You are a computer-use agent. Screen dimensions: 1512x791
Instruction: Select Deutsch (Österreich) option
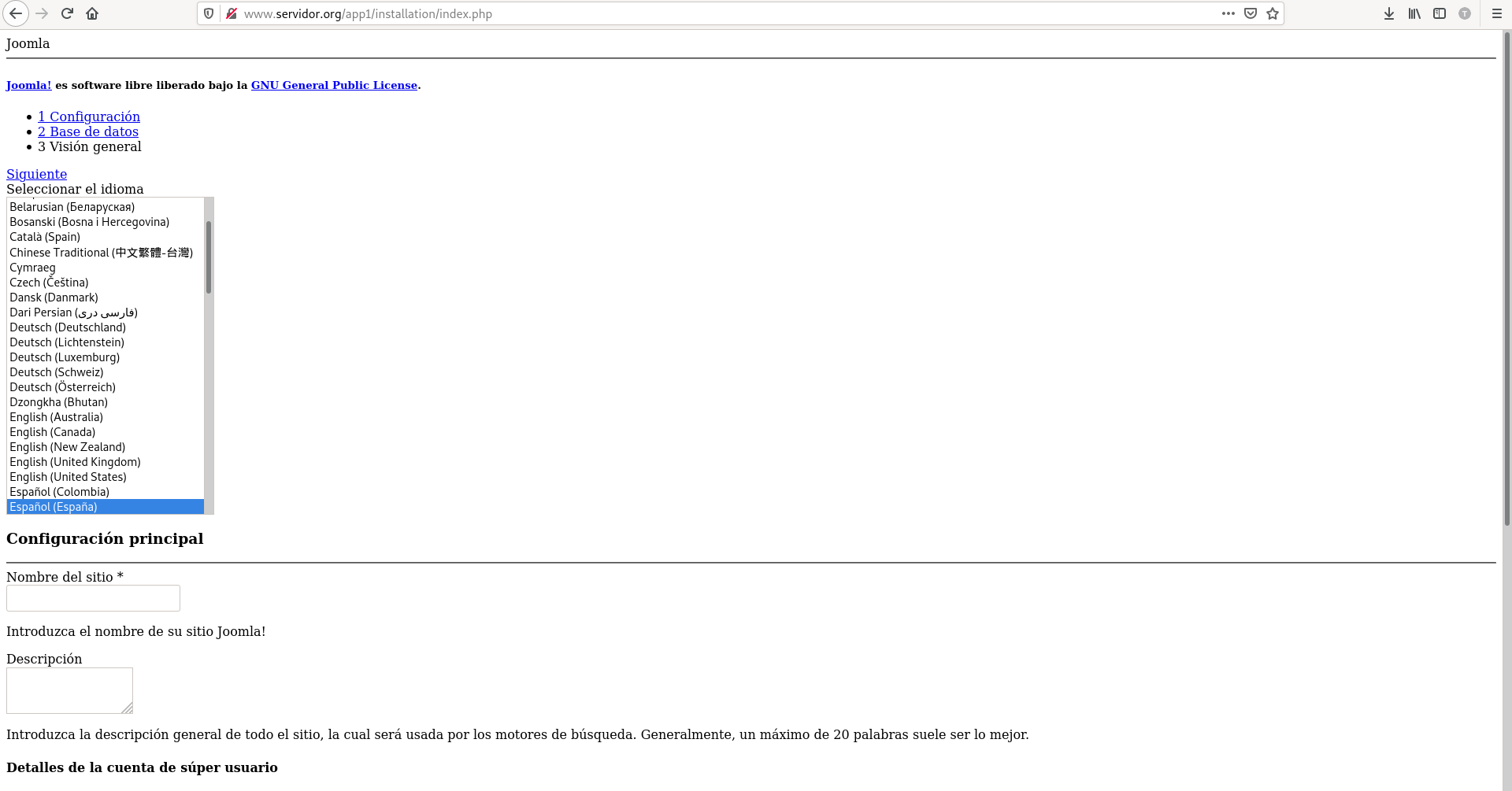106,387
